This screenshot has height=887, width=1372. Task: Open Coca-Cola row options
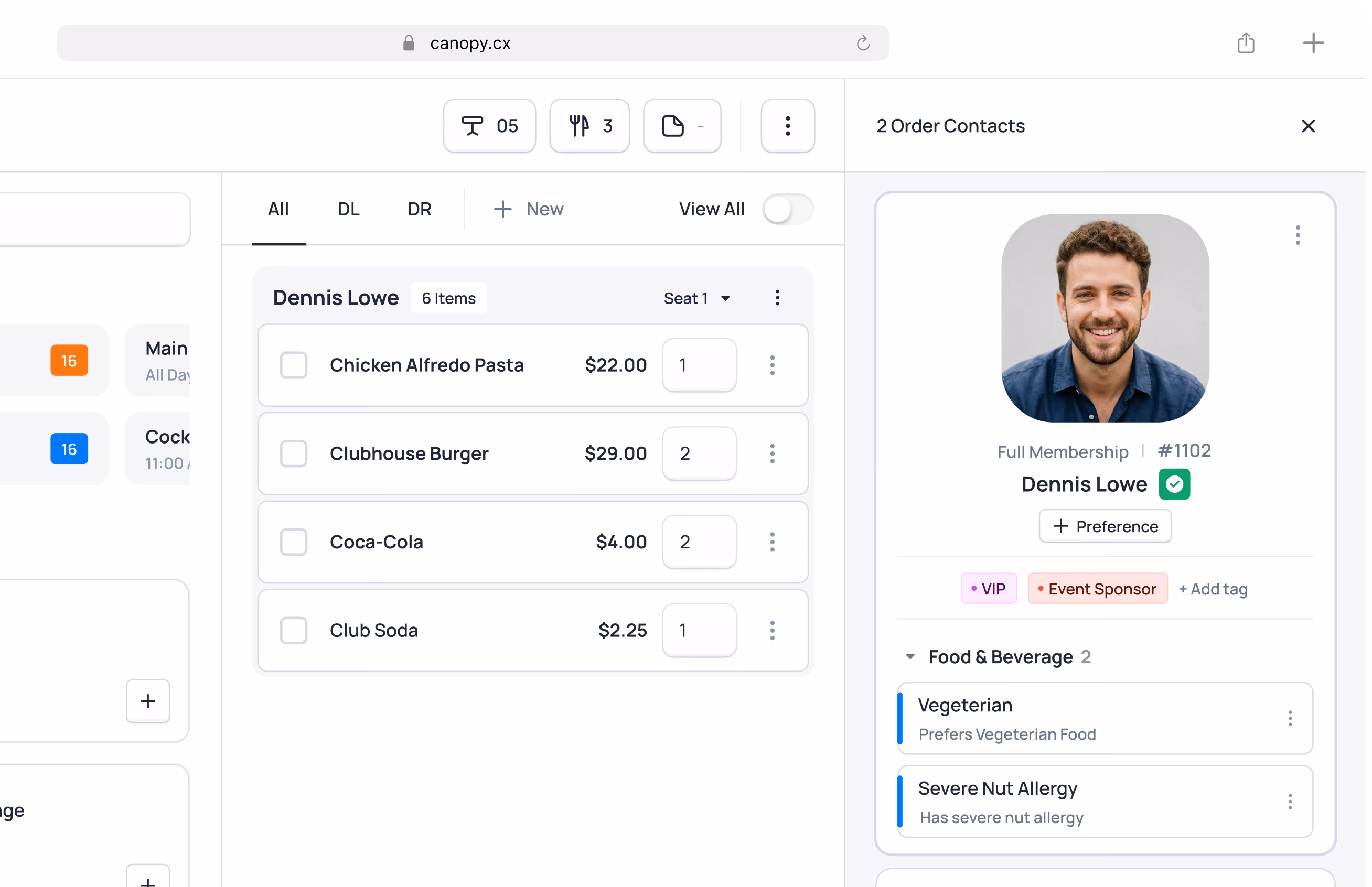coord(772,542)
